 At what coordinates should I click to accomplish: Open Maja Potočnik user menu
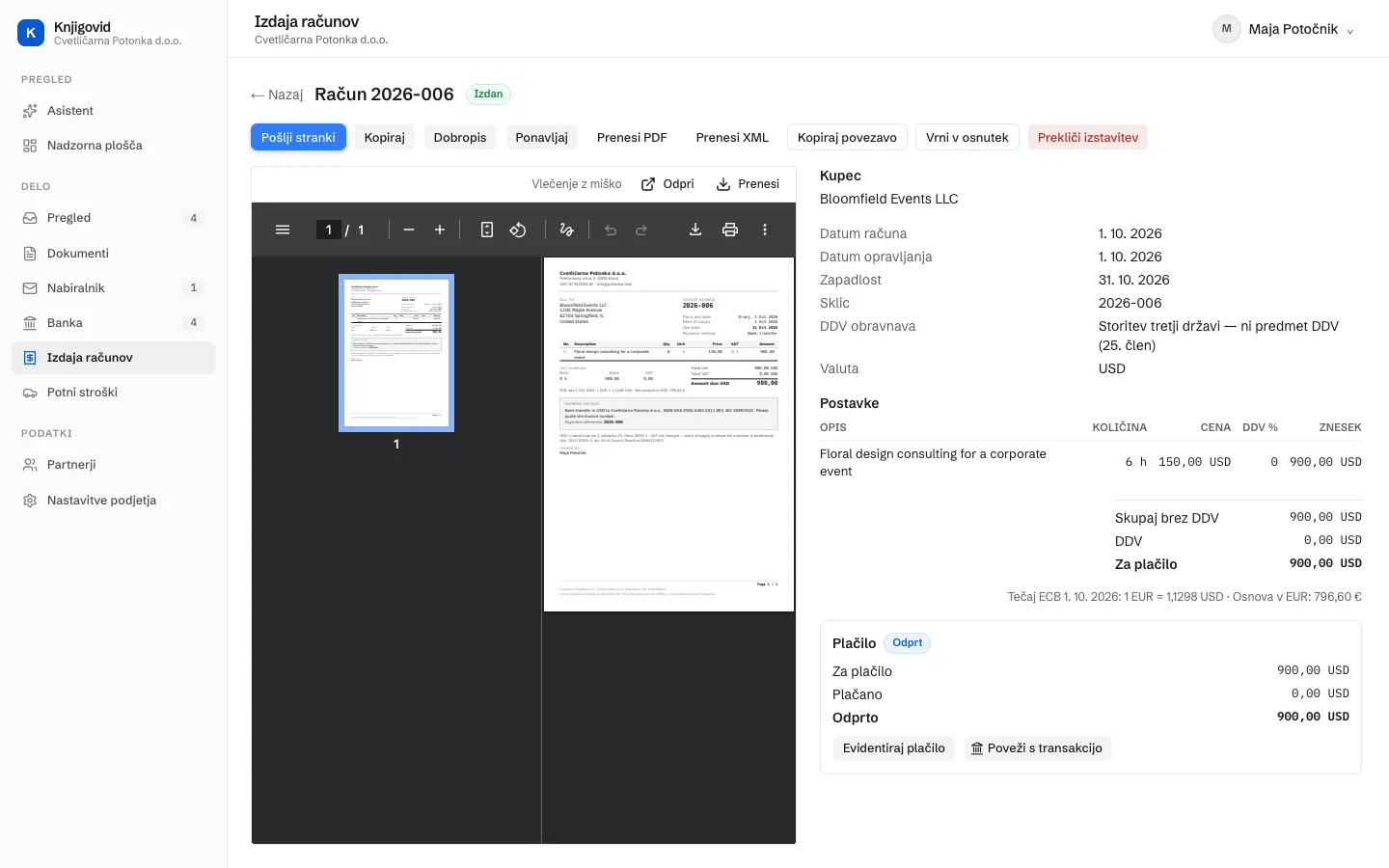1284,29
